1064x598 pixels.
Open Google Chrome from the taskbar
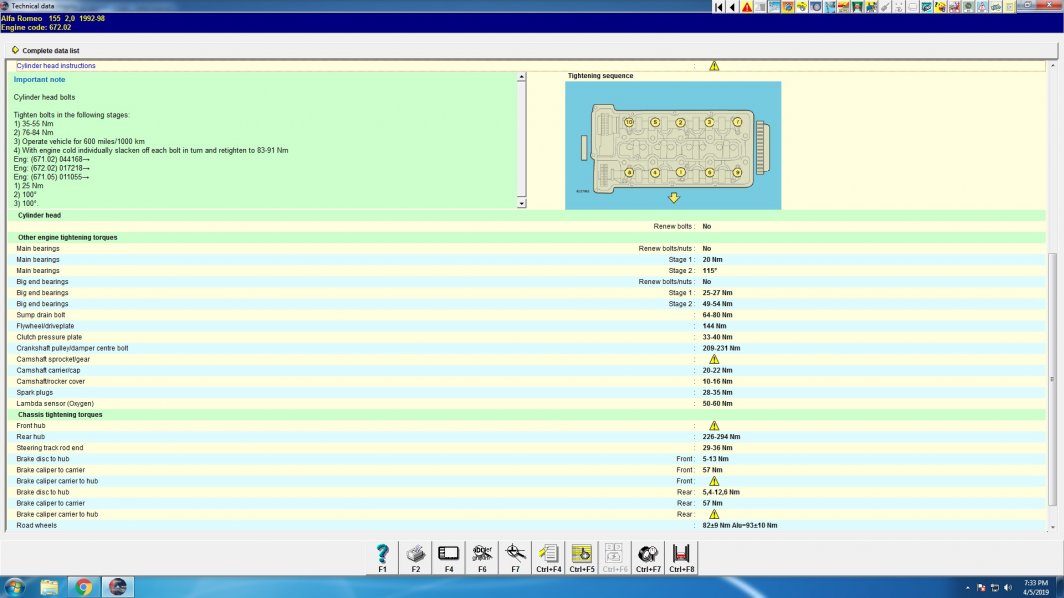click(x=82, y=586)
